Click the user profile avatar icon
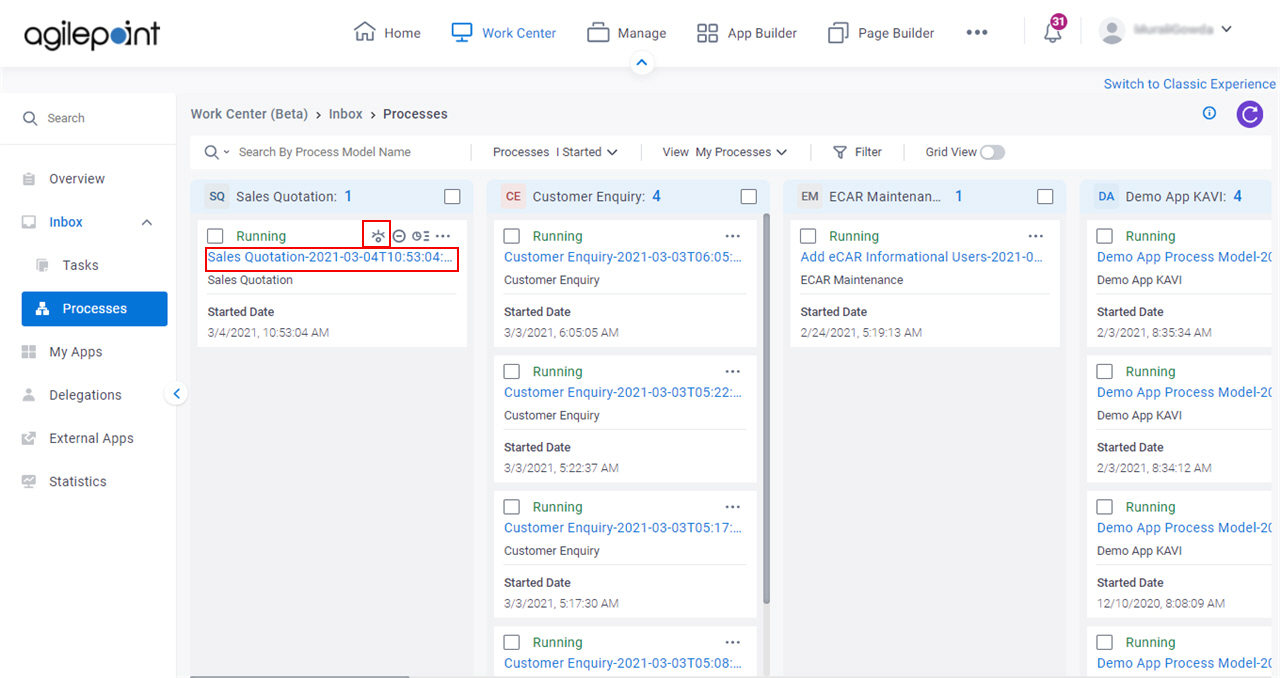The height and width of the screenshot is (678, 1280). tap(1111, 31)
